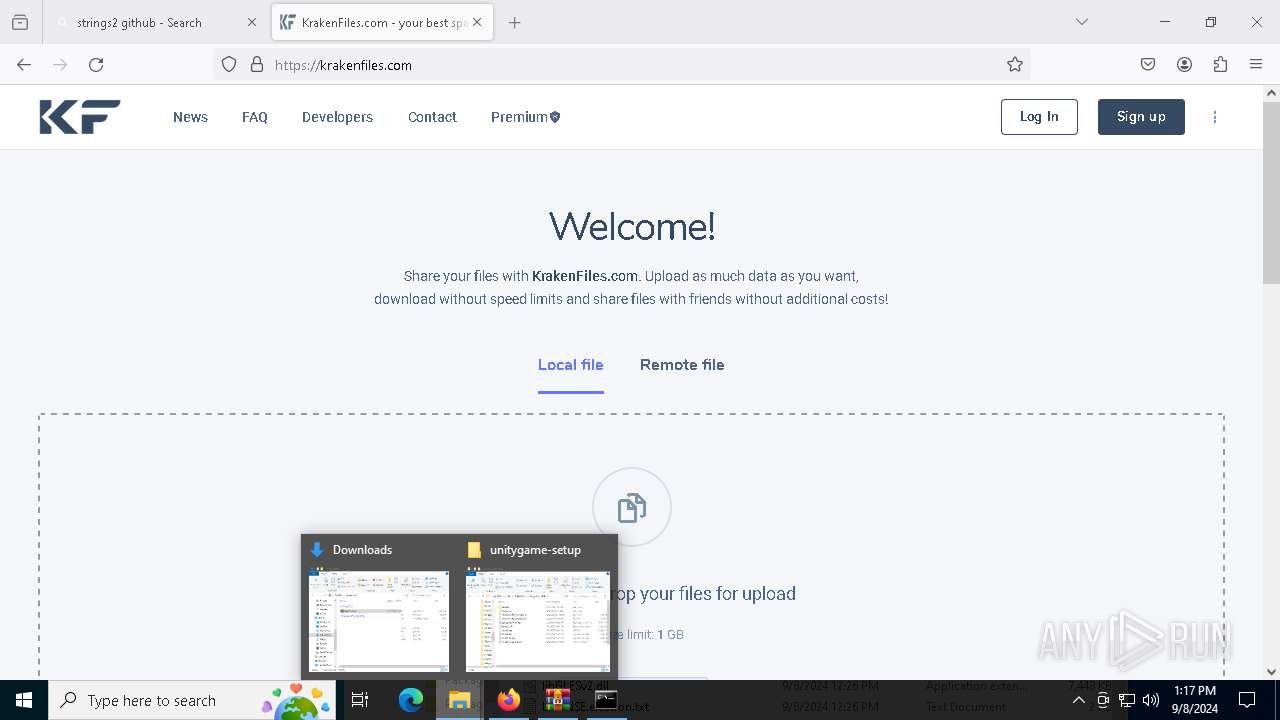Click the Type here to search box
The image size is (1280, 720).
(x=192, y=700)
